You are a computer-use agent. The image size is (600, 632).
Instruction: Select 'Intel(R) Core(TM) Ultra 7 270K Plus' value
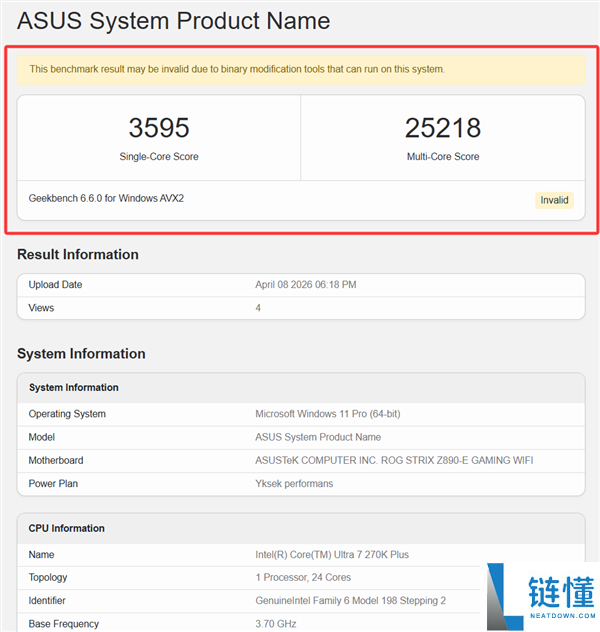[x=332, y=555]
